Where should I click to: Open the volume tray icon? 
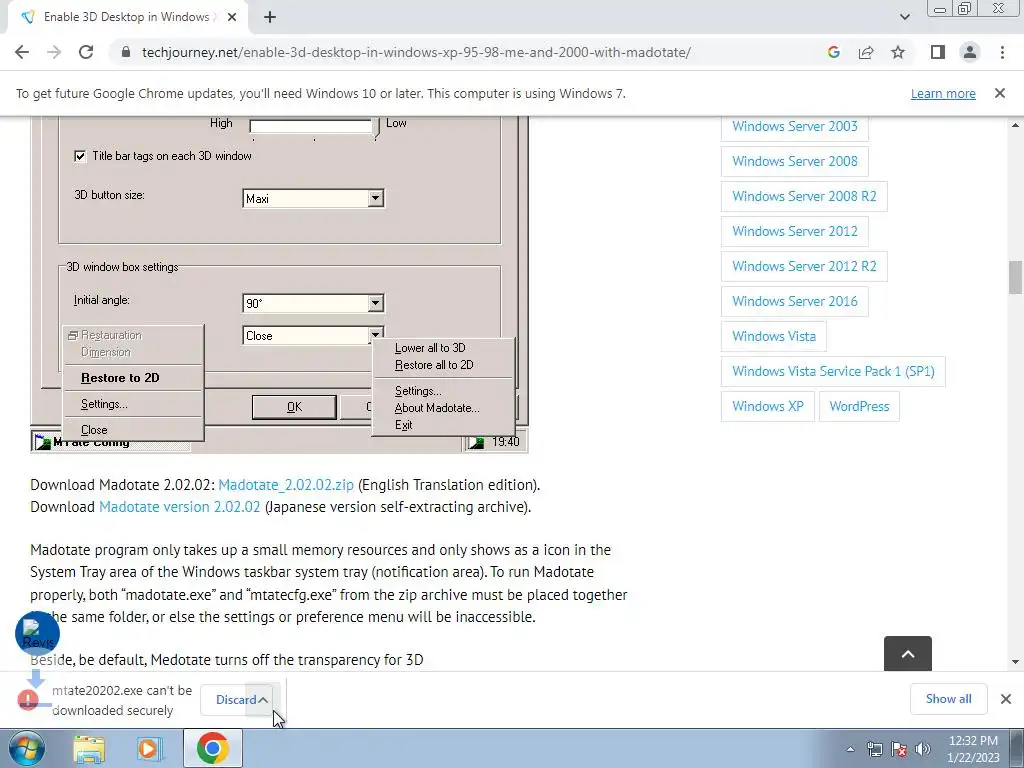[x=922, y=749]
